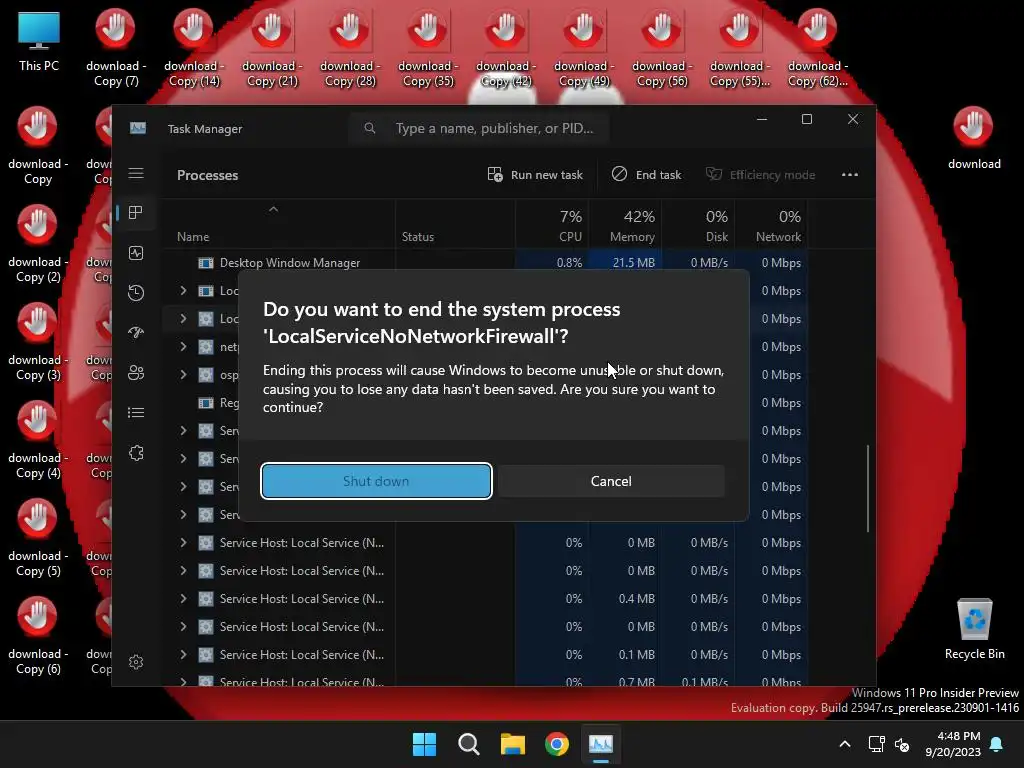Select 'download' icon above Recycle Bin
This screenshot has height=768, width=1024.
pyautogui.click(x=974, y=138)
